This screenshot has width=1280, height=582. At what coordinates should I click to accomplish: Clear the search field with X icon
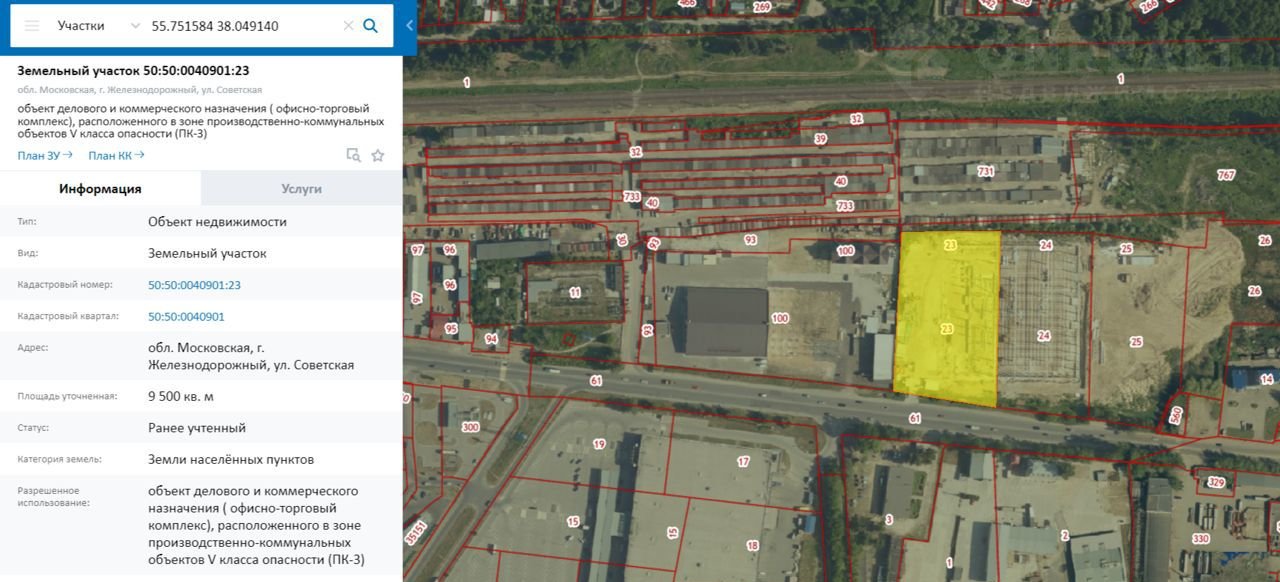point(348,26)
